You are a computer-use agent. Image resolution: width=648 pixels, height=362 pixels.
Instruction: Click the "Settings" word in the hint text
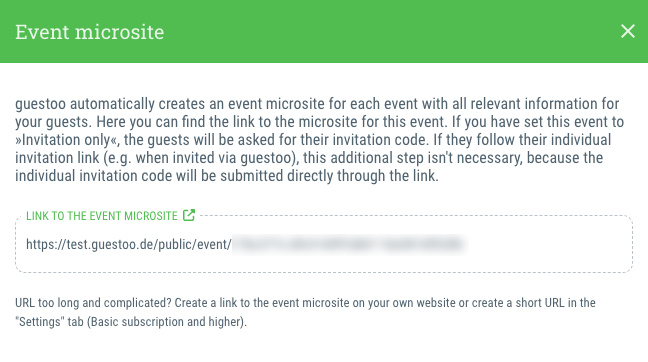tap(40, 322)
